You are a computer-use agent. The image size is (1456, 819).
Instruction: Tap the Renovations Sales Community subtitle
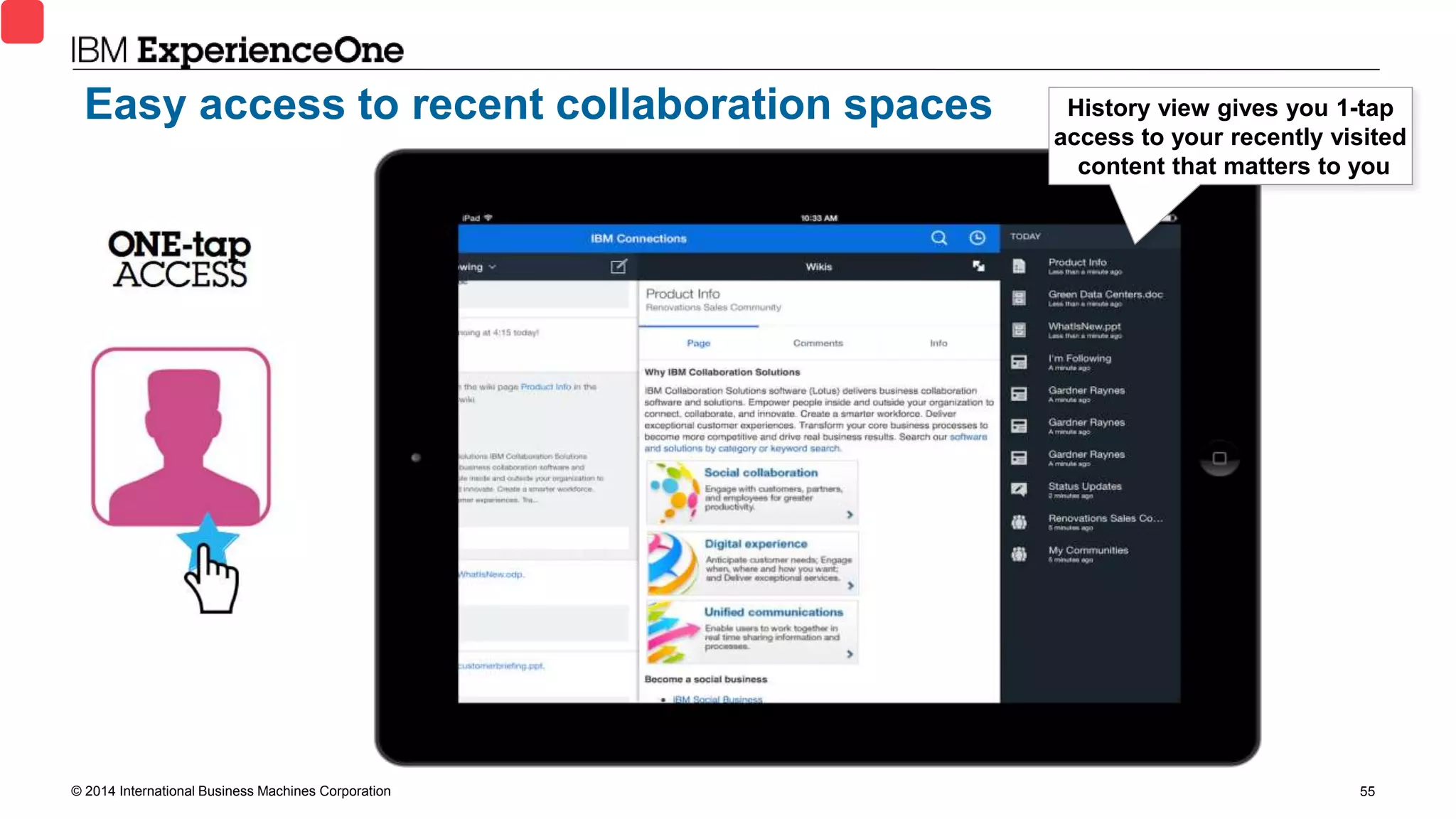(x=713, y=307)
